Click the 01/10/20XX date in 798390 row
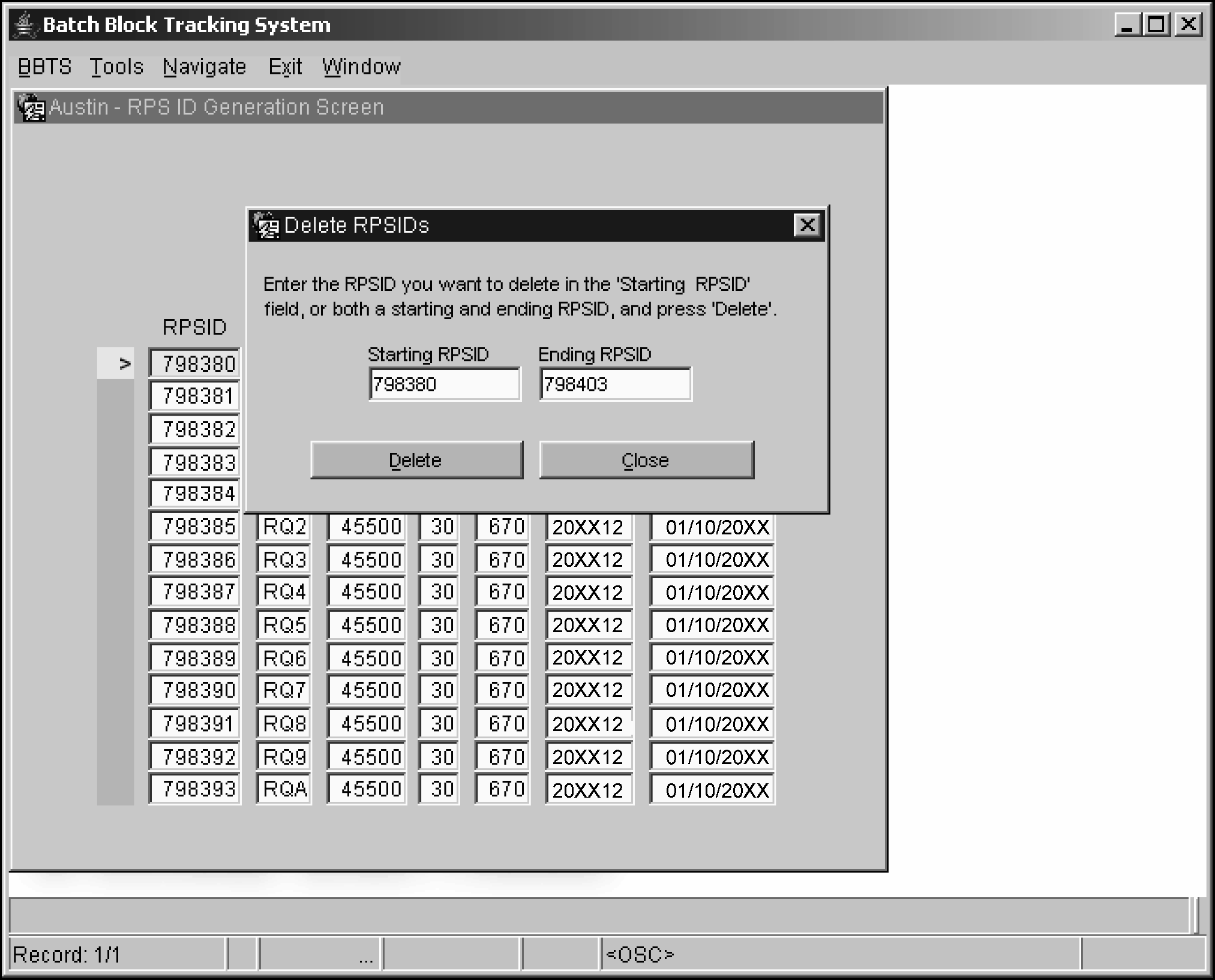Screen dimensions: 1215x980 pyautogui.click(x=712, y=690)
